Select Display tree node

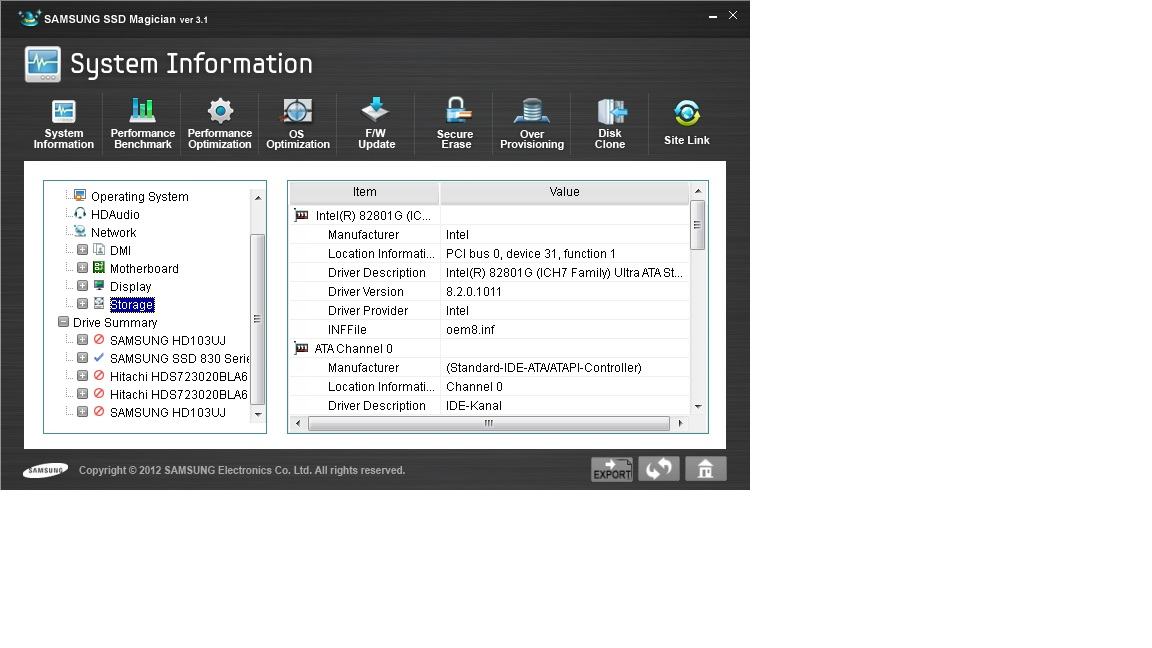point(130,287)
